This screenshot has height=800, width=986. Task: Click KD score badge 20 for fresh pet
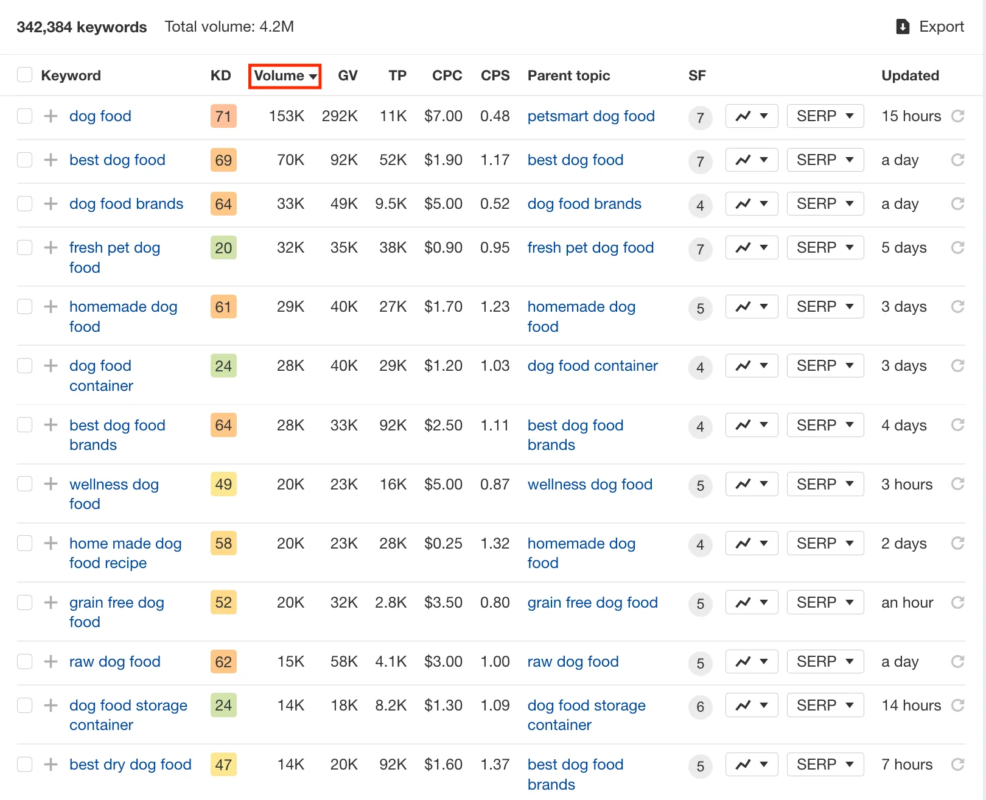tap(223, 248)
